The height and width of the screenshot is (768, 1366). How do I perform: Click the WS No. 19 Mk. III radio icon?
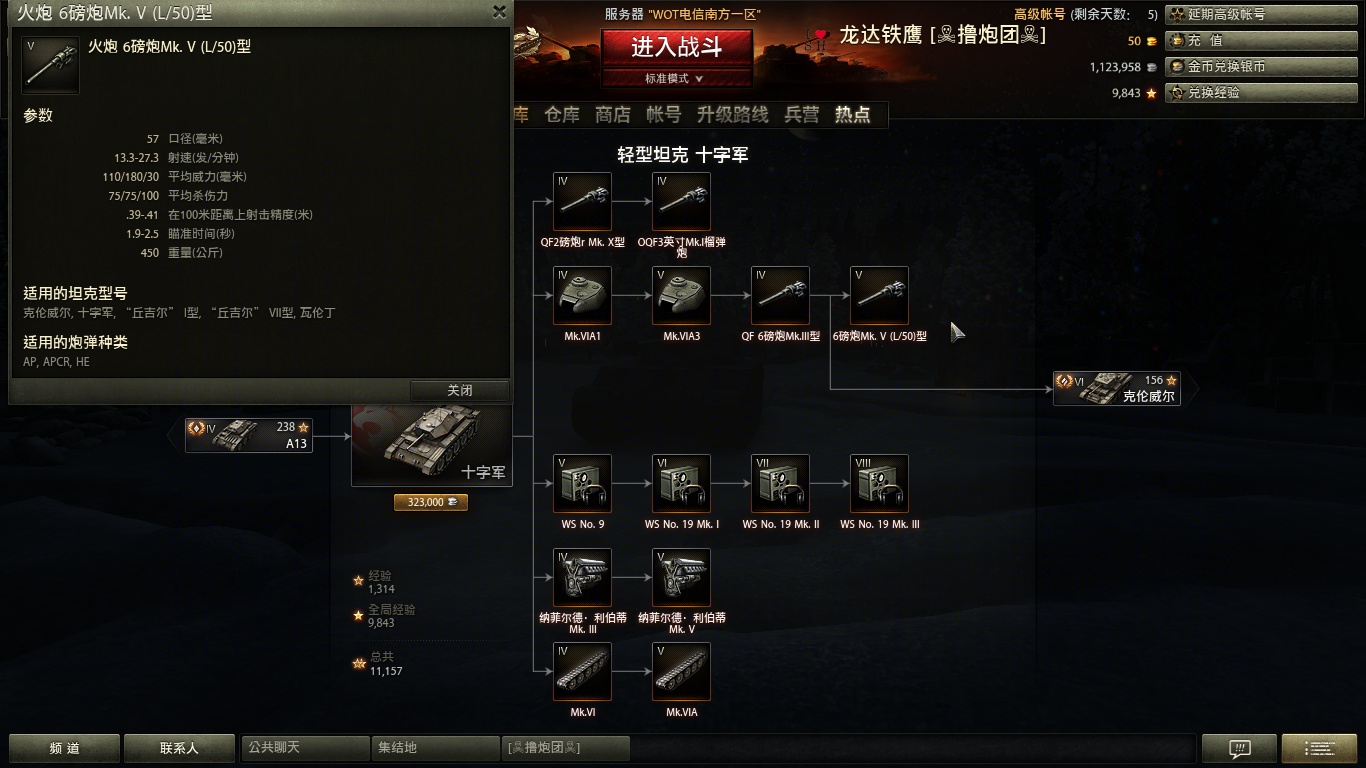879,484
